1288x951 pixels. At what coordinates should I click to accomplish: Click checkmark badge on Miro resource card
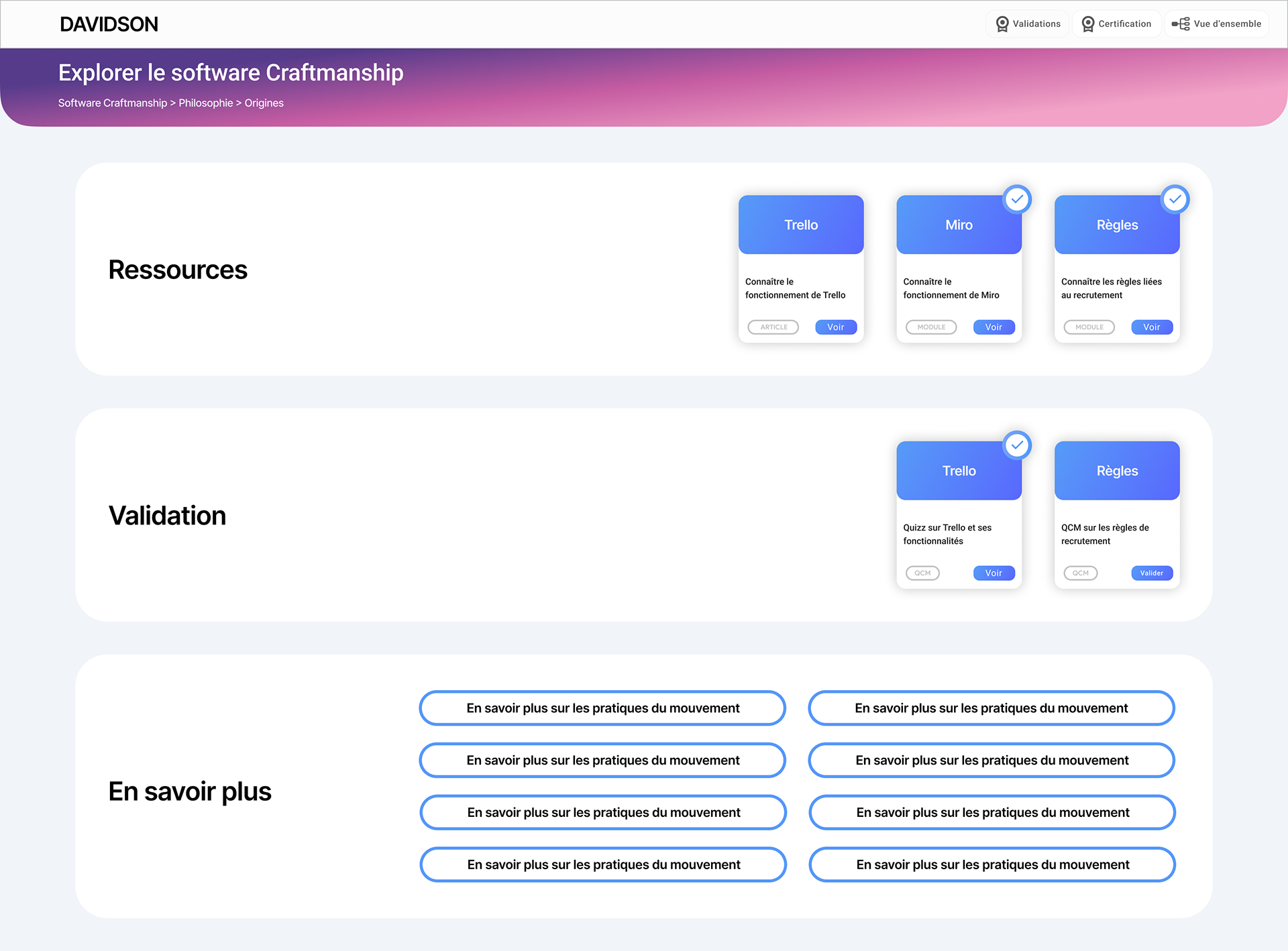[1017, 199]
